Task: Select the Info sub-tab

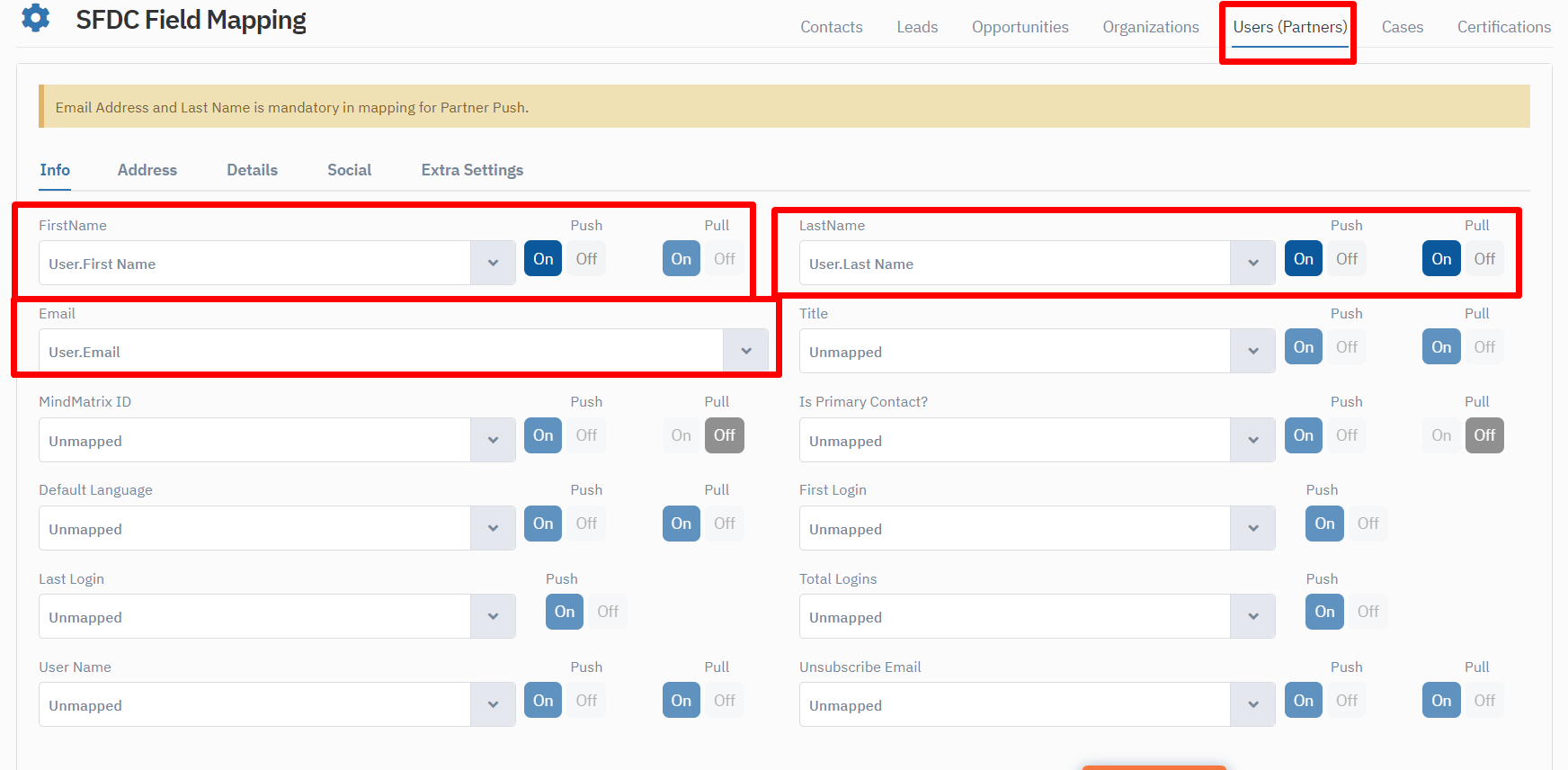Action: pyautogui.click(x=55, y=170)
